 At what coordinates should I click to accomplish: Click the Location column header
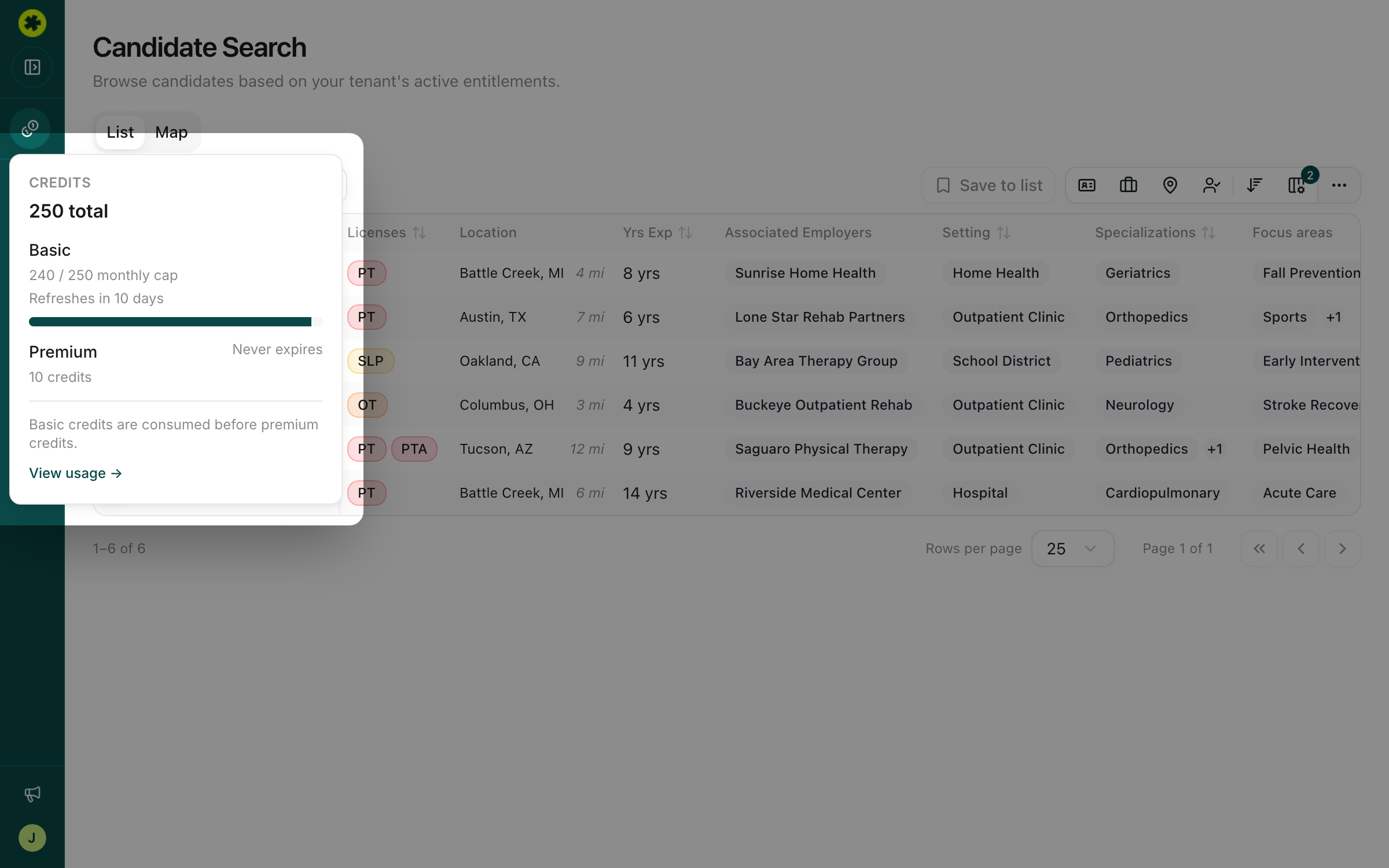(x=488, y=233)
